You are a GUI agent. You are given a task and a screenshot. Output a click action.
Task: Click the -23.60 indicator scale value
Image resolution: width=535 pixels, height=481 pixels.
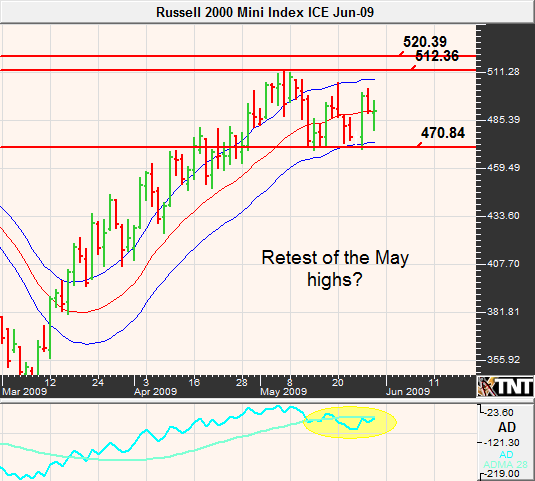[x=500, y=413]
